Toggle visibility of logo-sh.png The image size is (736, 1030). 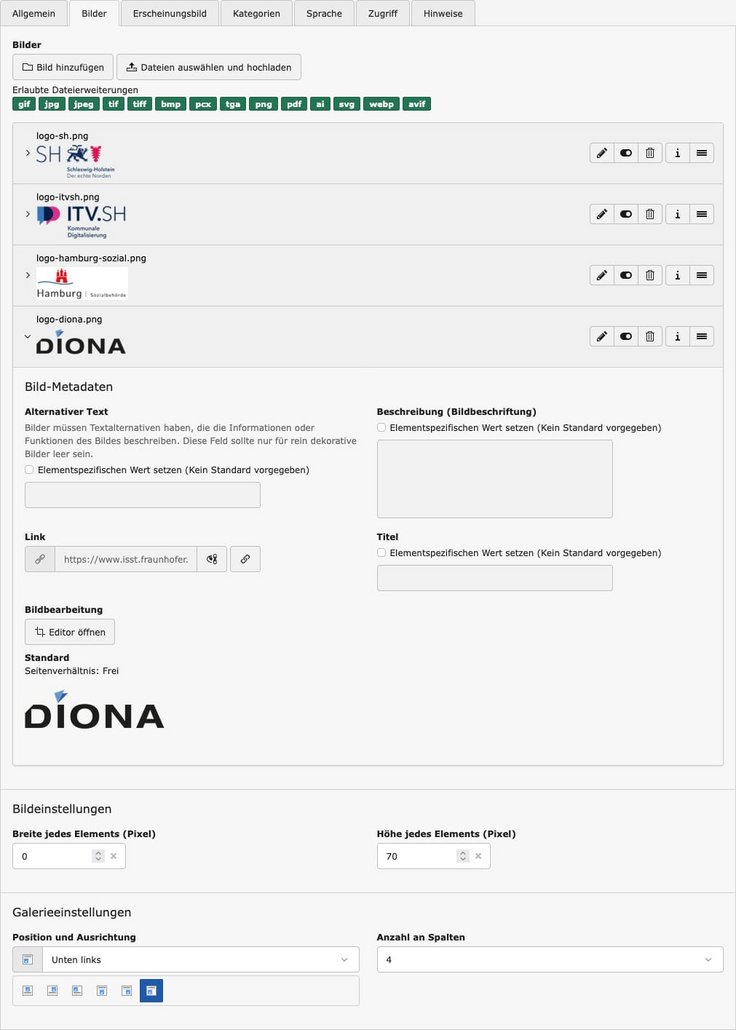(x=626, y=153)
